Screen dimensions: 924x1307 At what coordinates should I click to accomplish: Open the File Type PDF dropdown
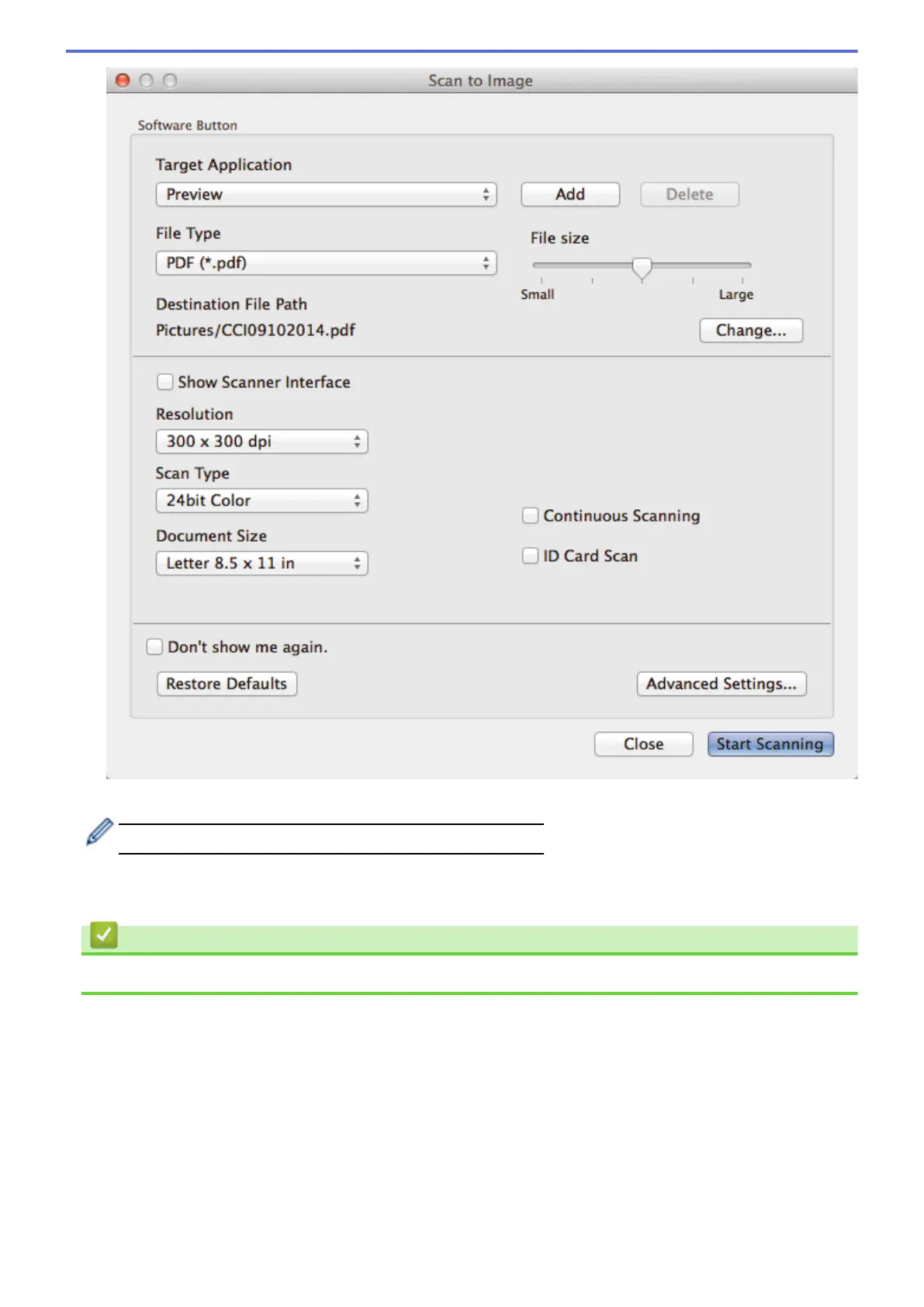[326, 262]
